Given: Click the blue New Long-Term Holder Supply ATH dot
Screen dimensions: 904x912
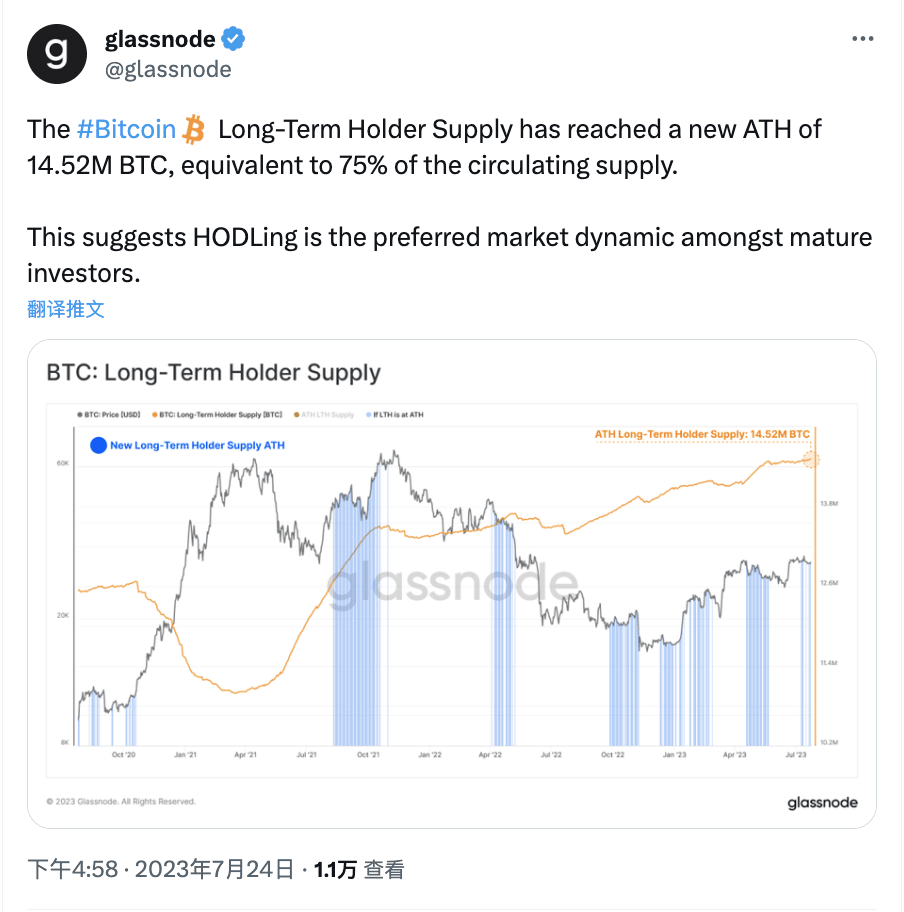Looking at the screenshot, I should pos(97,446).
